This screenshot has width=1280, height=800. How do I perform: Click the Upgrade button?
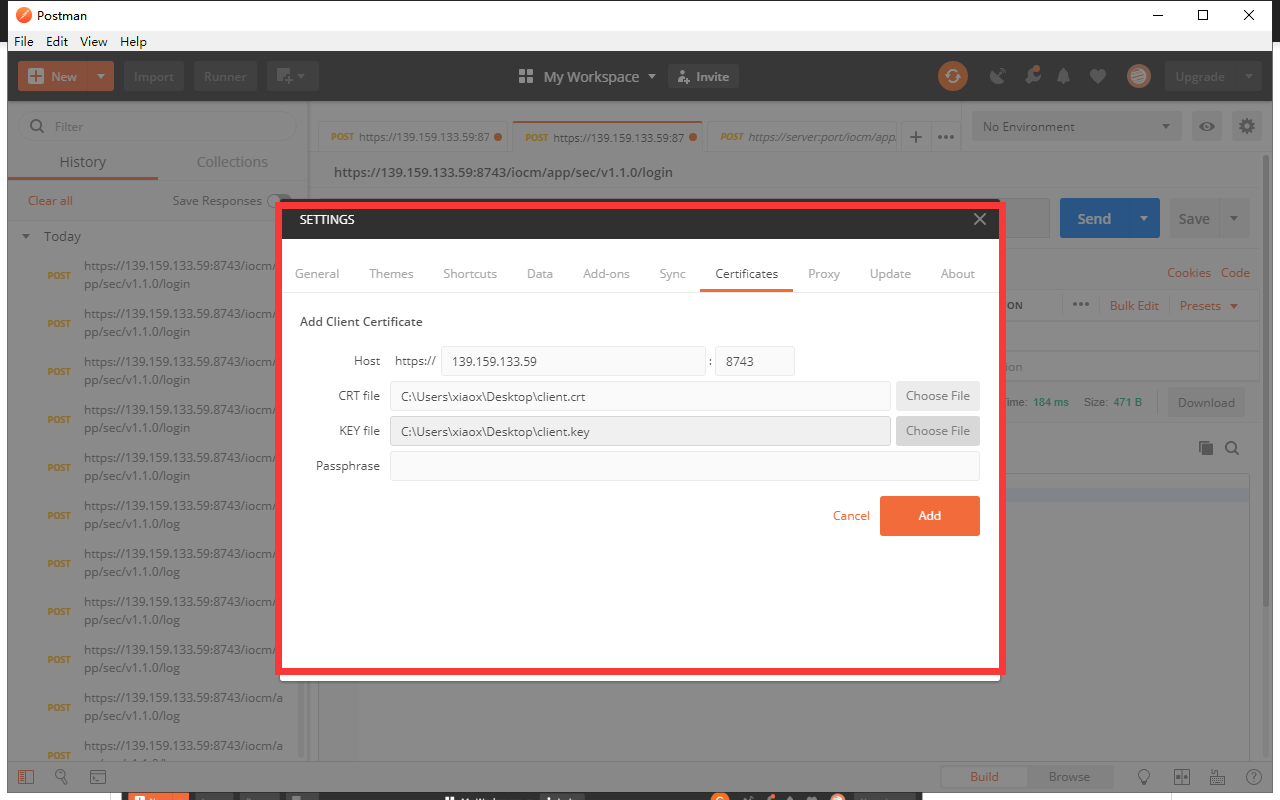(1199, 76)
